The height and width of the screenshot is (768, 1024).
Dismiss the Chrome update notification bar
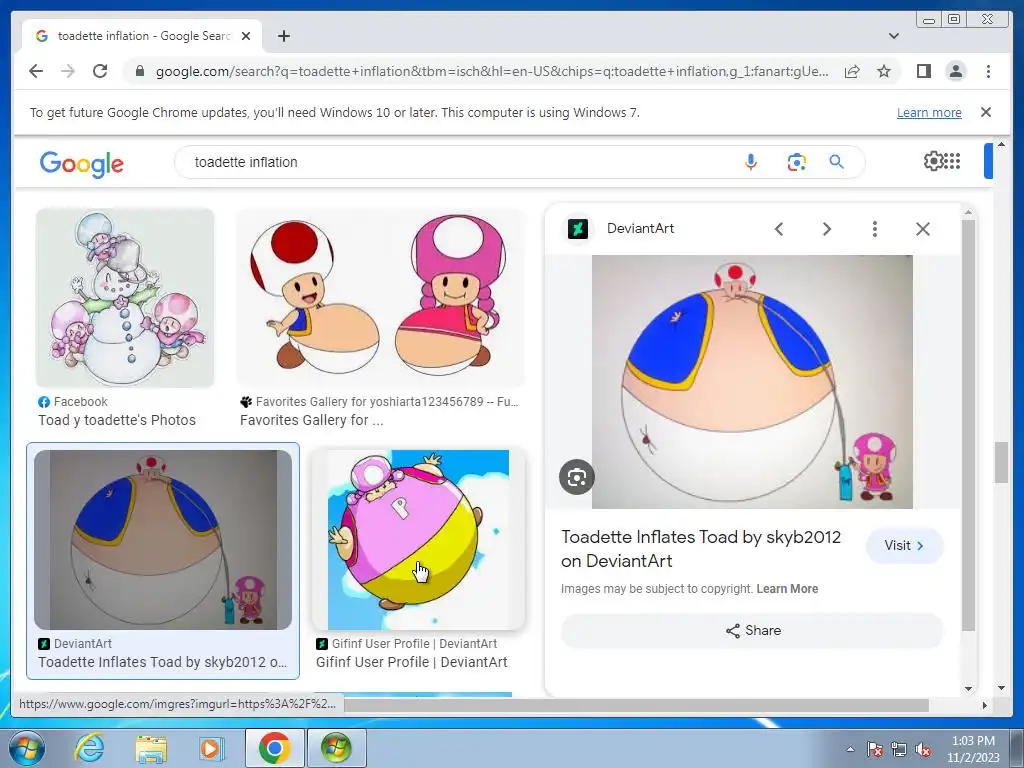[x=986, y=112]
